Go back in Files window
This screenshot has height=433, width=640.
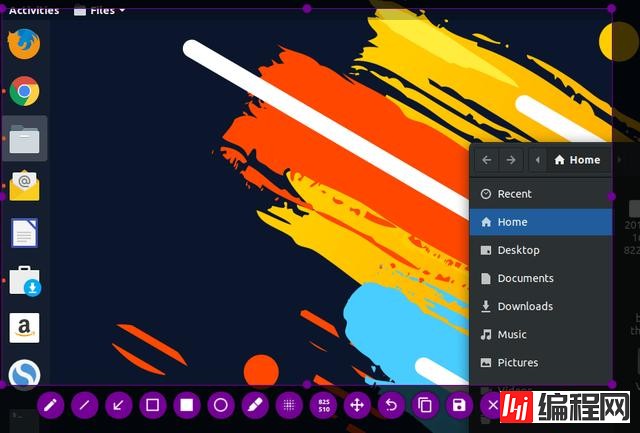pyautogui.click(x=487, y=160)
